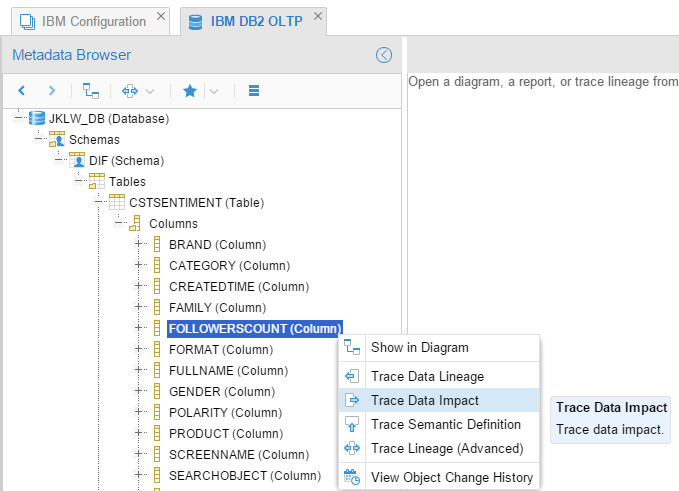
Task: Select Show in Diagram from context menu
Action: [x=439, y=348]
